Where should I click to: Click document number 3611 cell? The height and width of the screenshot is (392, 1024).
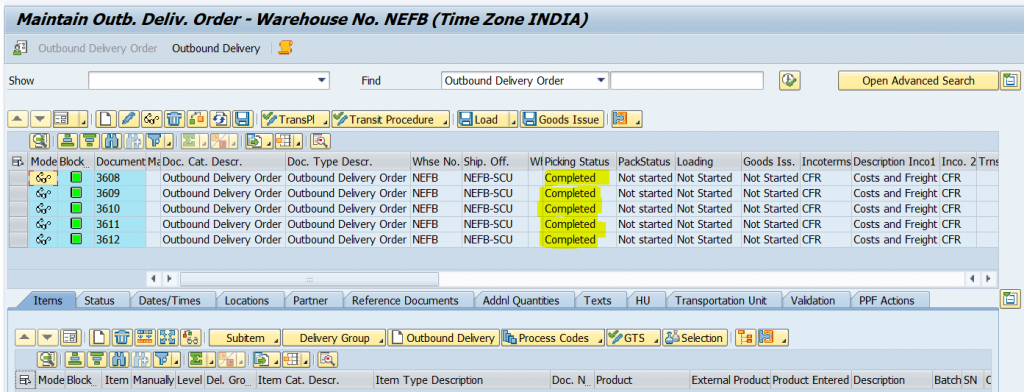tap(120, 224)
